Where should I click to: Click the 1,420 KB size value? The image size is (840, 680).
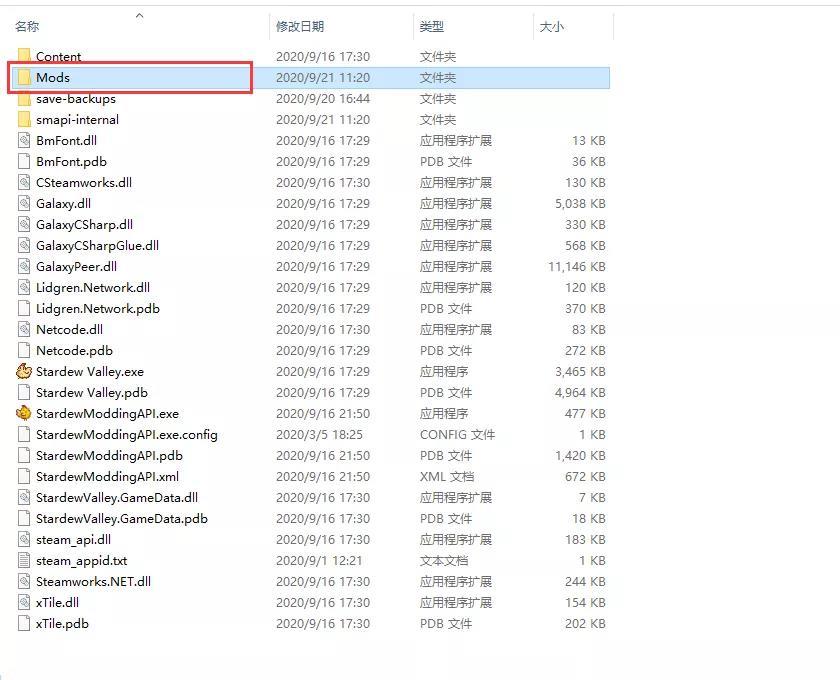(x=580, y=455)
